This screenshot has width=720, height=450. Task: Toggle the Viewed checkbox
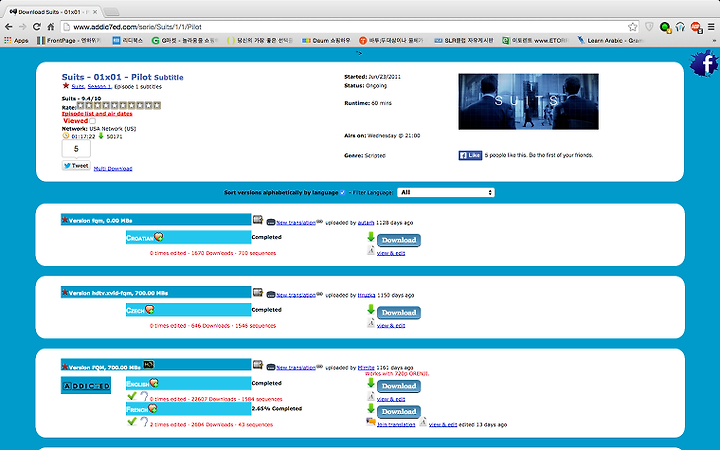click(x=92, y=121)
